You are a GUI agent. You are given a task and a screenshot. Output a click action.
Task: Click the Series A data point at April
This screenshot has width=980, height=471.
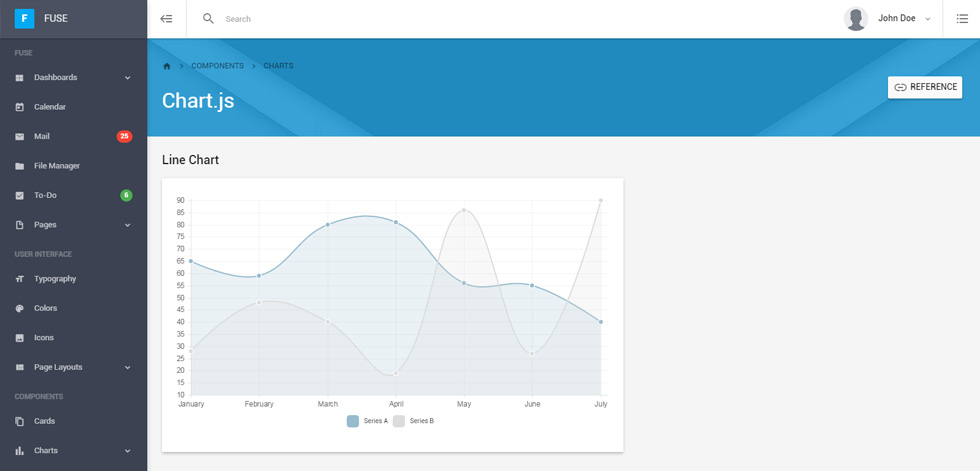[x=396, y=222]
